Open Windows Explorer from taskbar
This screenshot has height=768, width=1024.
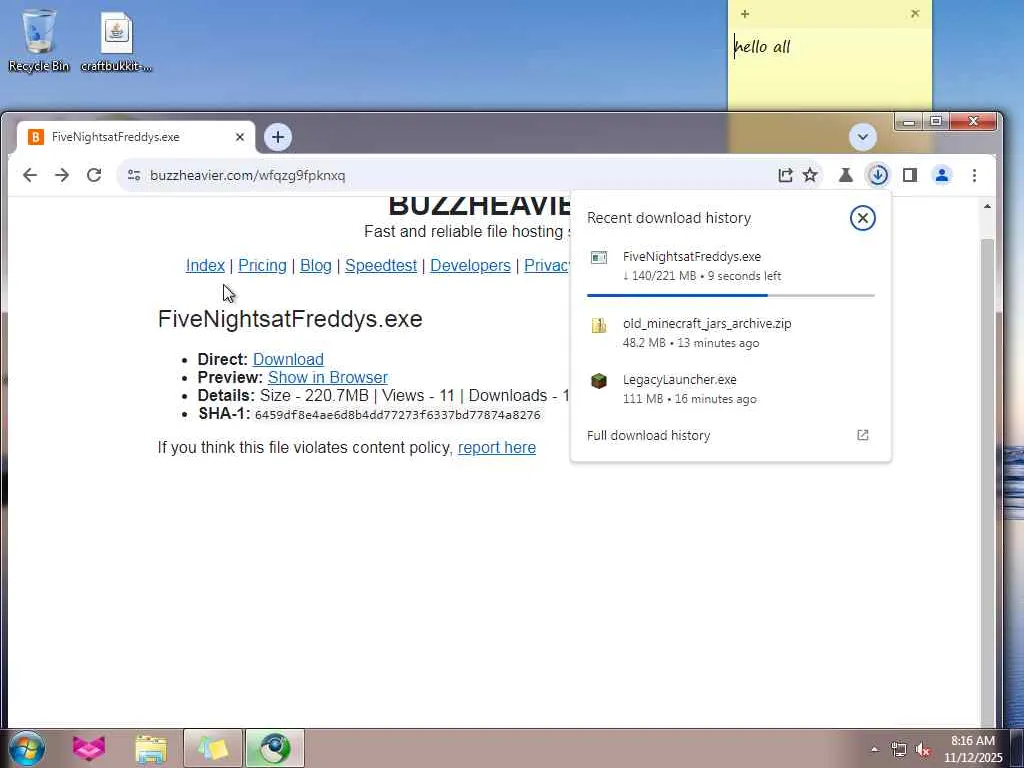point(151,748)
